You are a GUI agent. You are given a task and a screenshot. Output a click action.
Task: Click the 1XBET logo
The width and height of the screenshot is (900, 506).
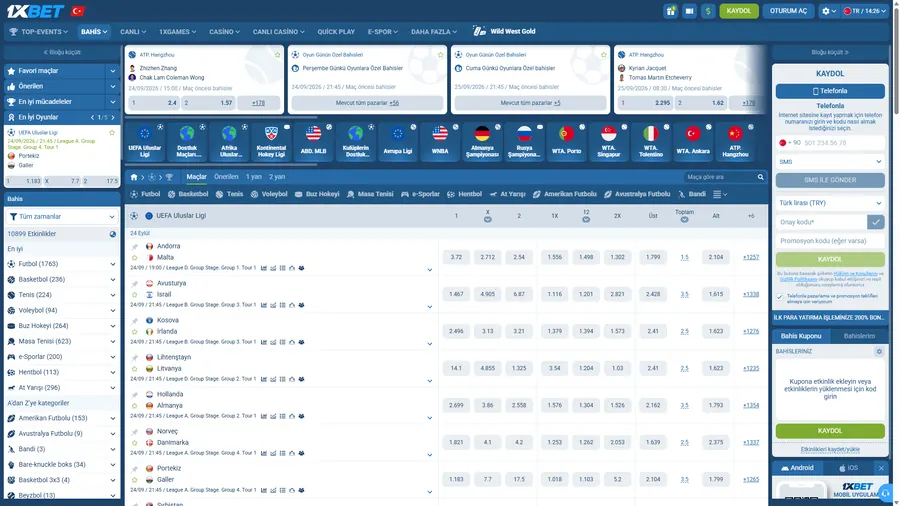pyautogui.click(x=36, y=11)
